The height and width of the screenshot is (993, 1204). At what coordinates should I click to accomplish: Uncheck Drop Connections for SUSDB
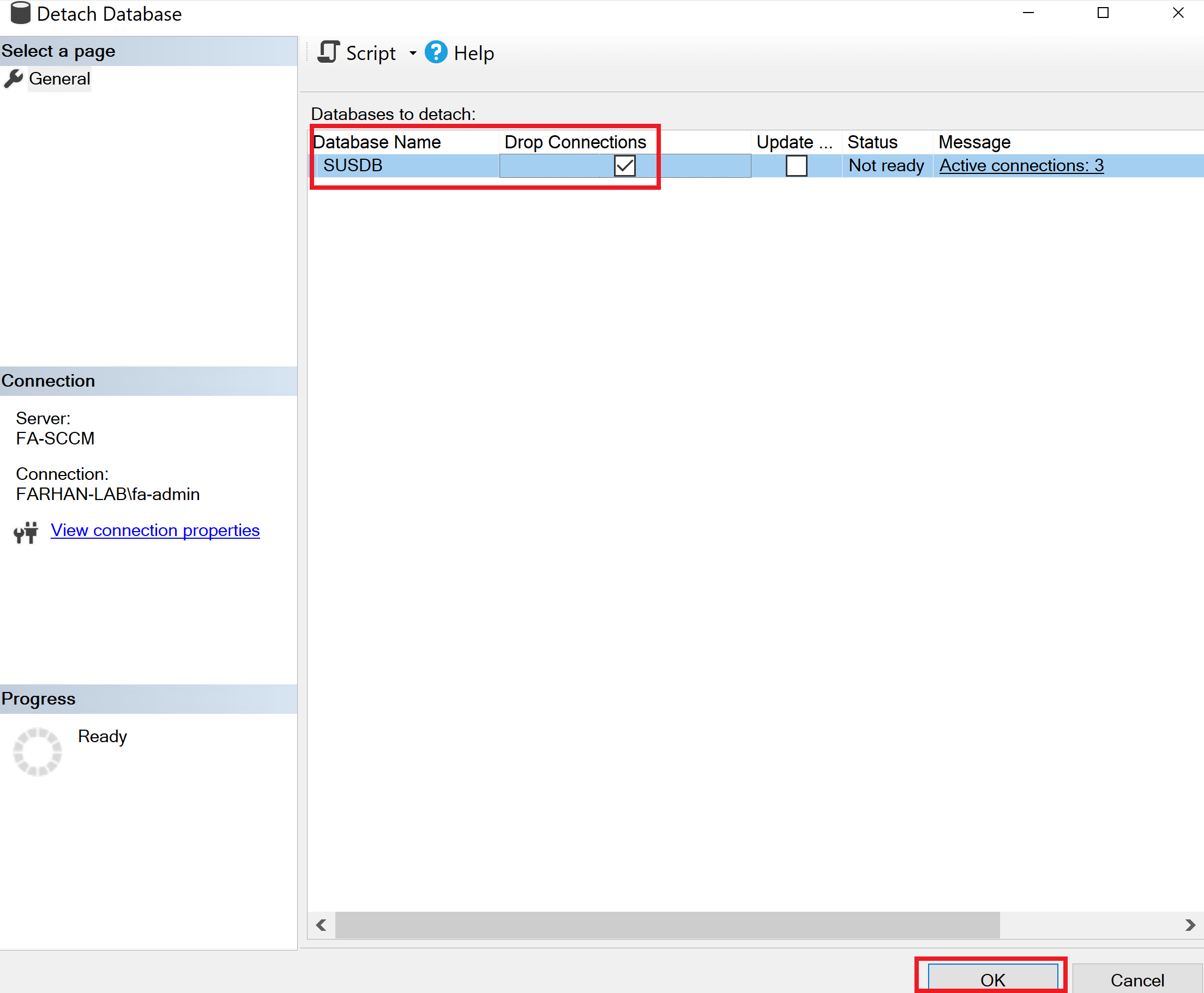624,166
